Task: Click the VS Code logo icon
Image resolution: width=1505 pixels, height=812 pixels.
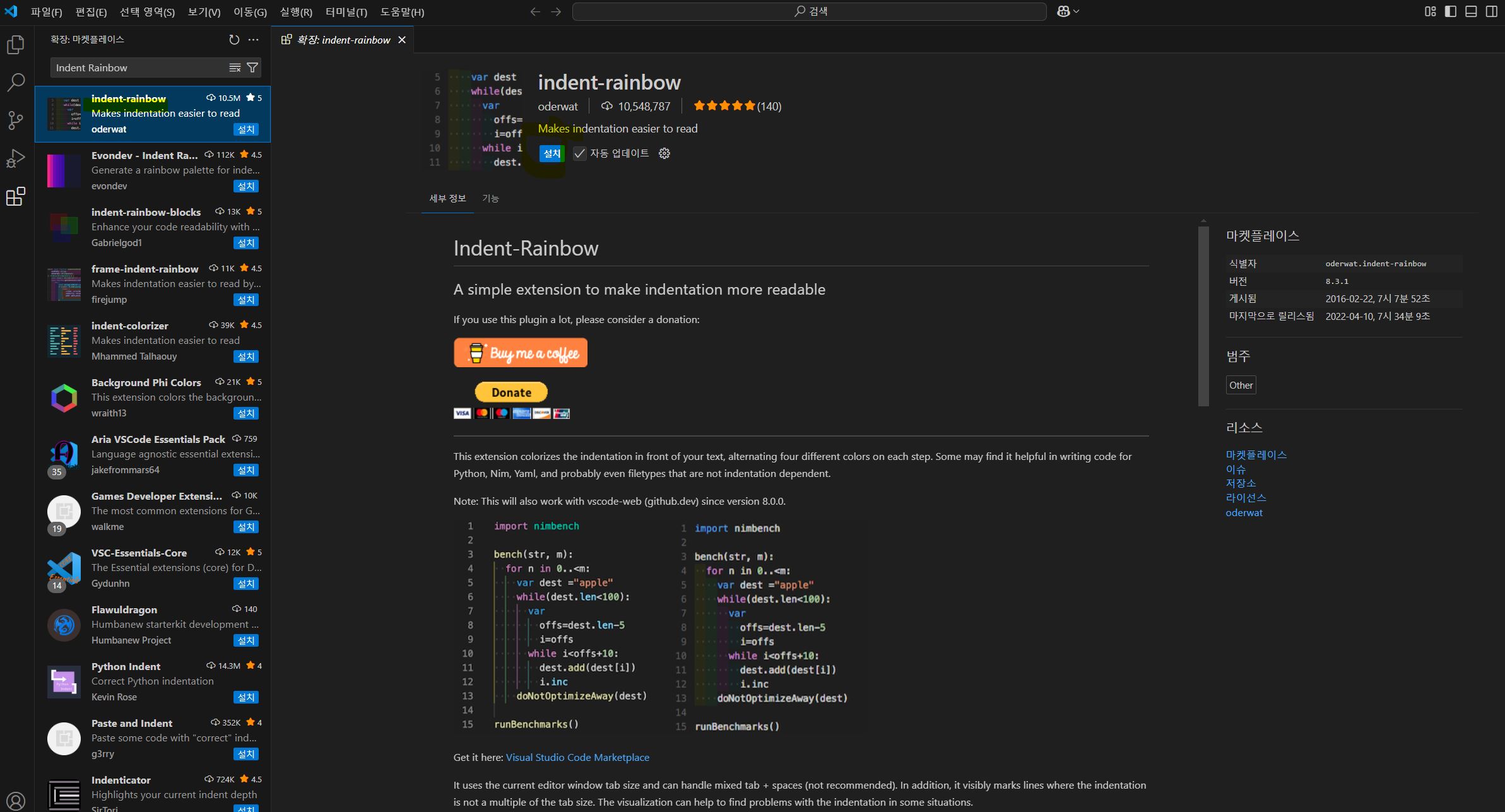Action: click(11, 11)
